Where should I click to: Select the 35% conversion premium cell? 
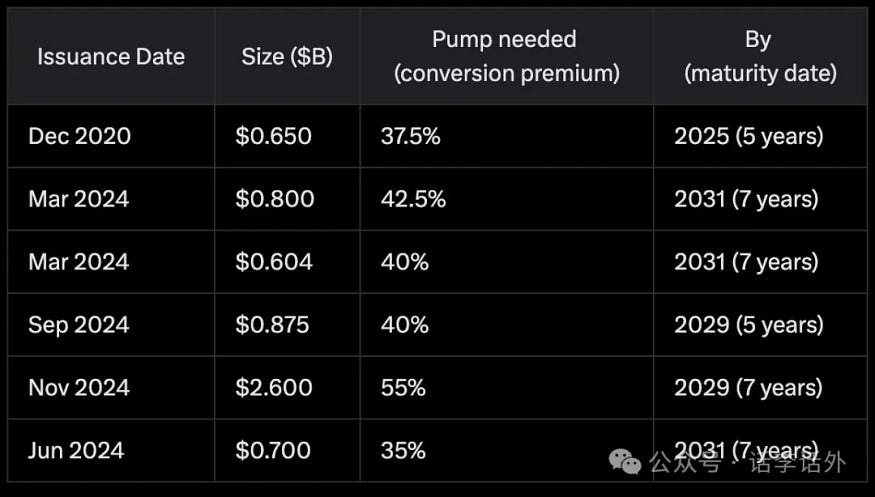(507, 450)
